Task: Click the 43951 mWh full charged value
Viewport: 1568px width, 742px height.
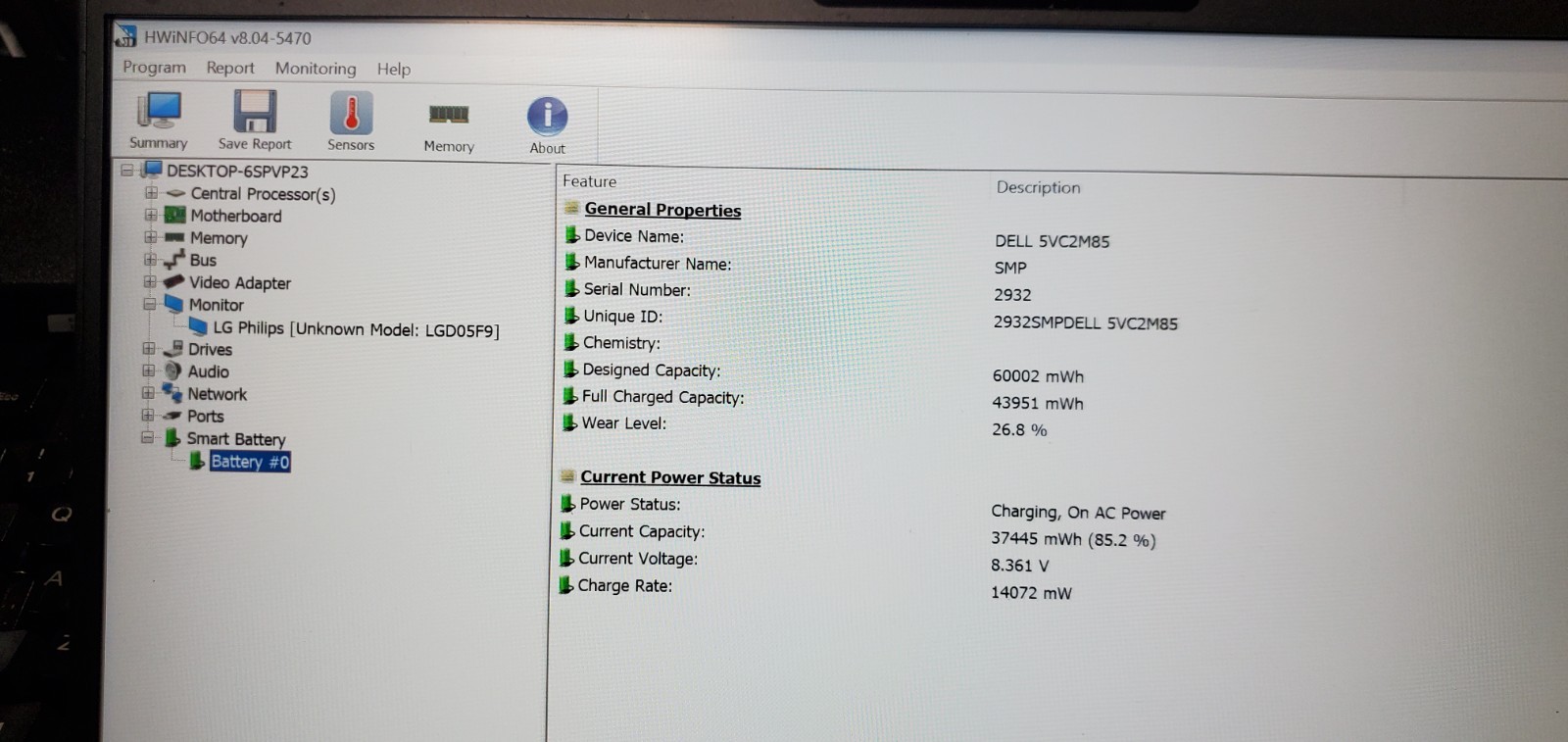Action: coord(1038,403)
